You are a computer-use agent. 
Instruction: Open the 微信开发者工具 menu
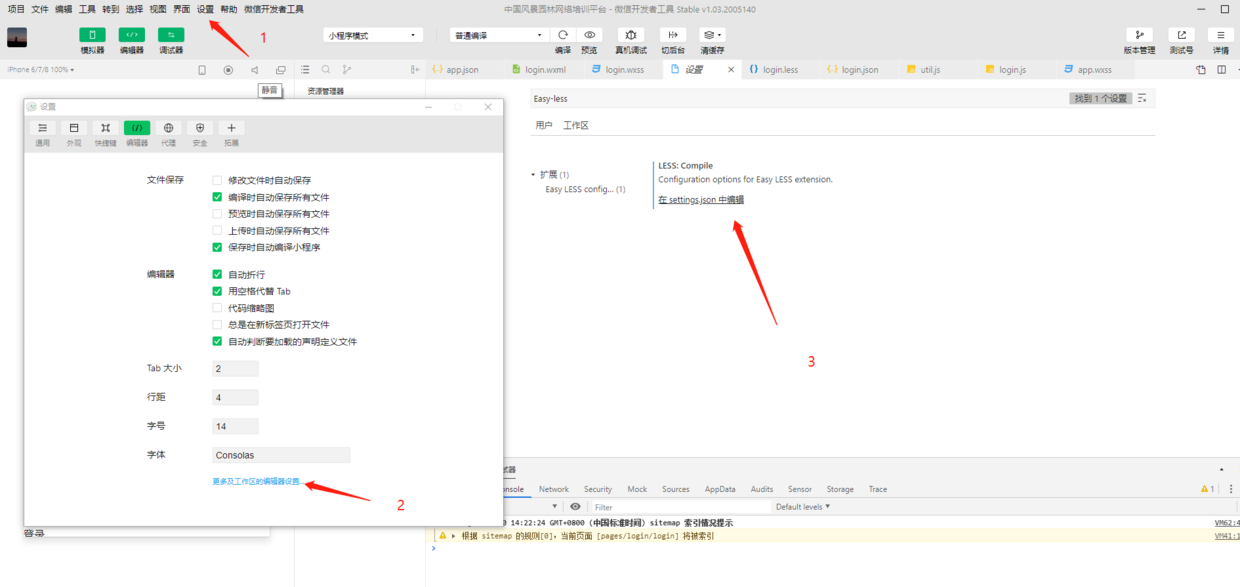click(x=273, y=9)
